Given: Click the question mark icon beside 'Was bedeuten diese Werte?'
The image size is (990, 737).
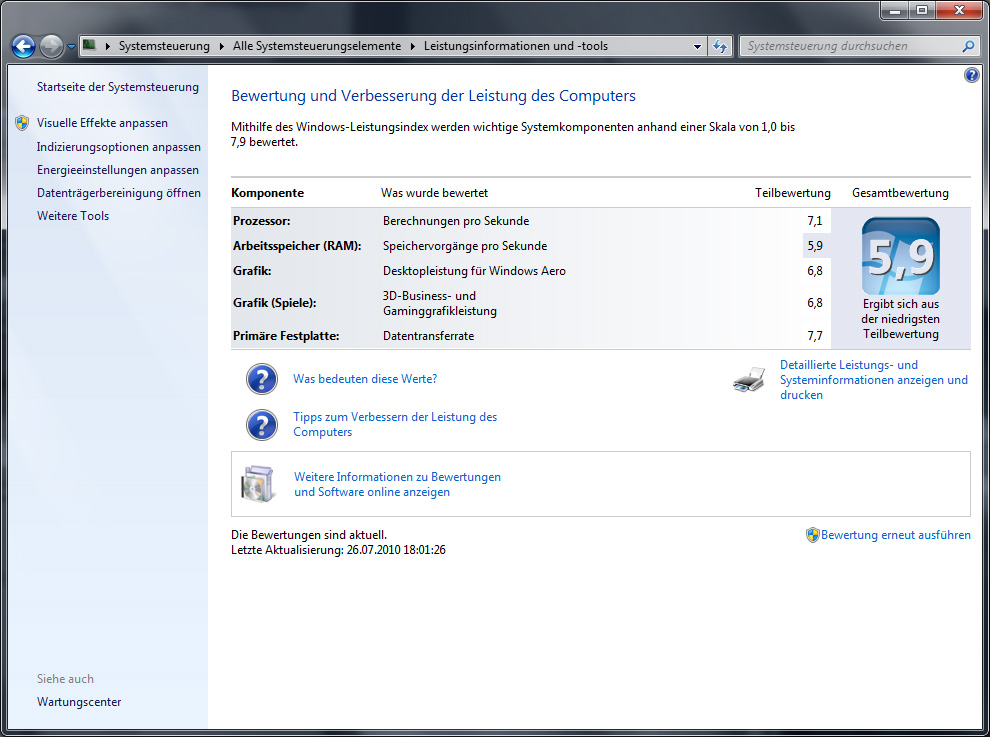Looking at the screenshot, I should click(x=262, y=380).
